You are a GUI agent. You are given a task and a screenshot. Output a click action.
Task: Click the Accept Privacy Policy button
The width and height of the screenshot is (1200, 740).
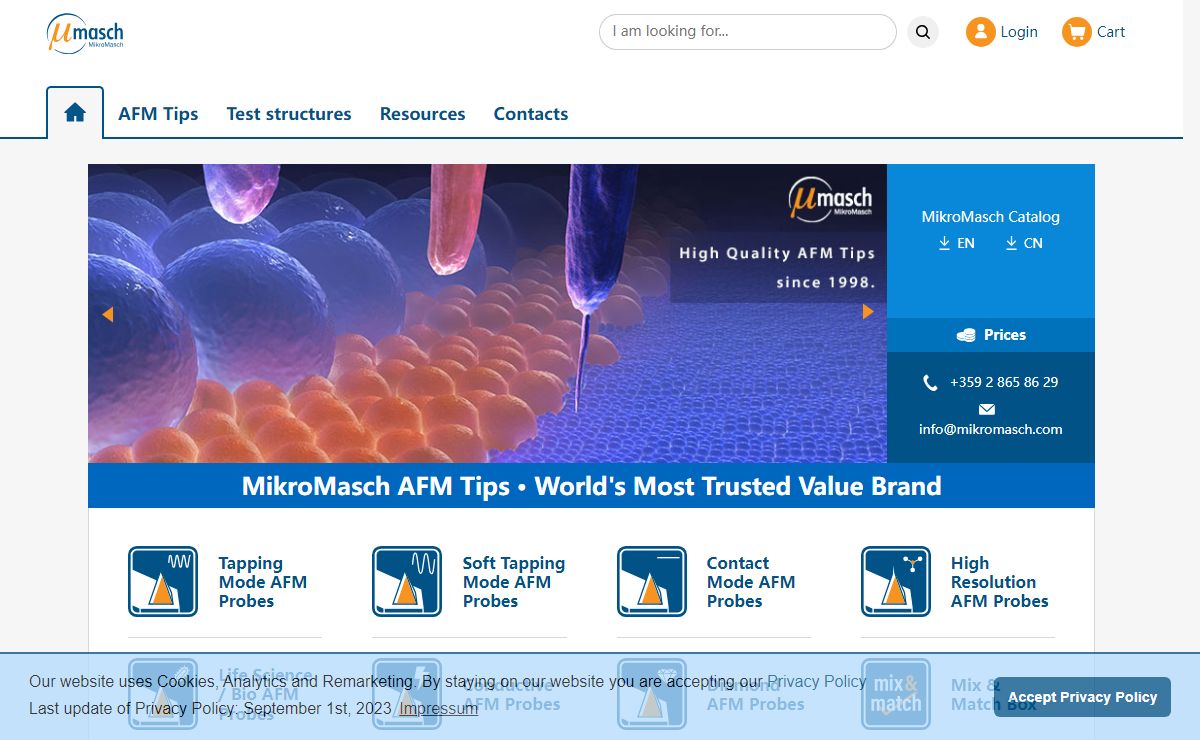1082,697
